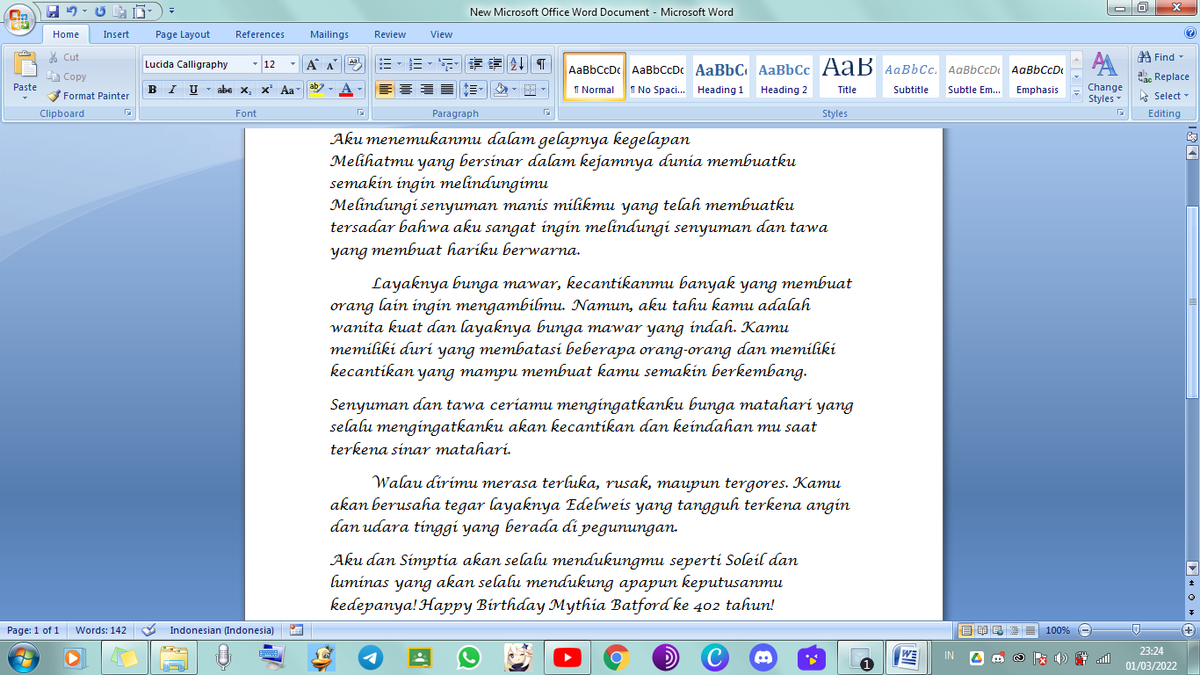Screen dimensions: 1200x675
Task: Center align the paragraph
Action: coord(405,89)
